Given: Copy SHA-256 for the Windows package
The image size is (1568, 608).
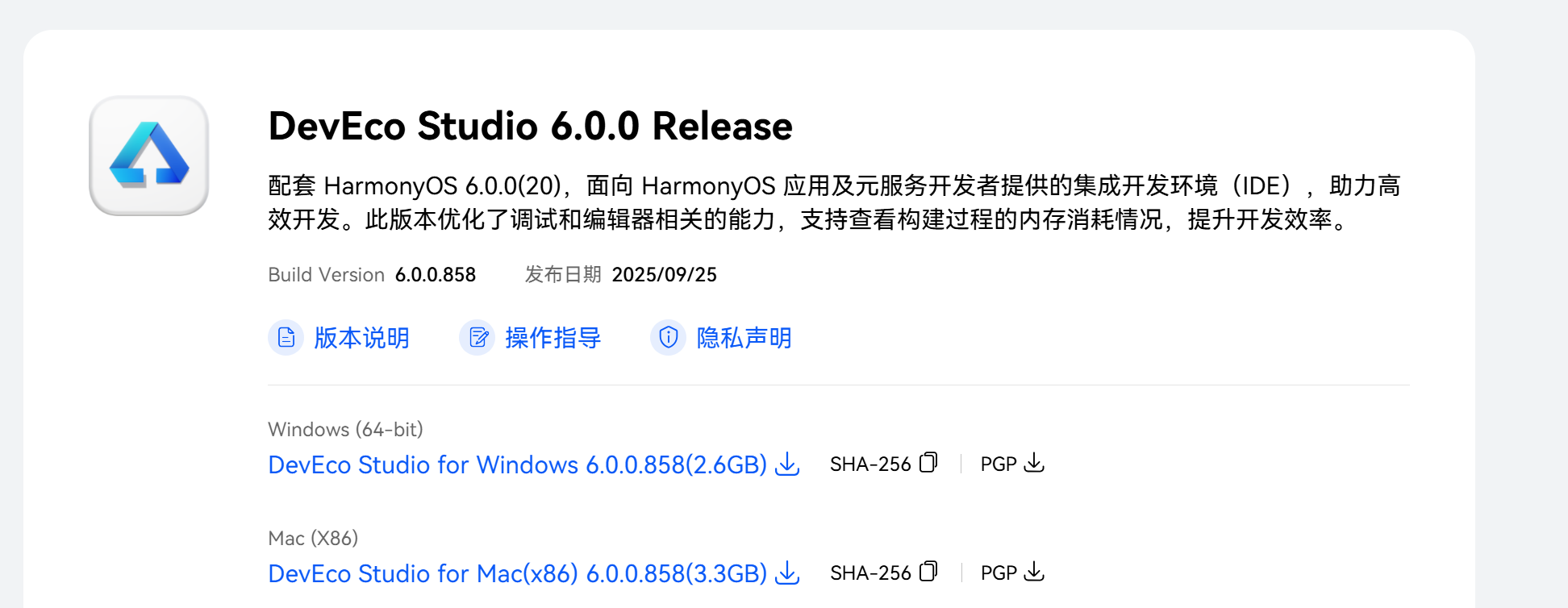Looking at the screenshot, I should tap(928, 462).
